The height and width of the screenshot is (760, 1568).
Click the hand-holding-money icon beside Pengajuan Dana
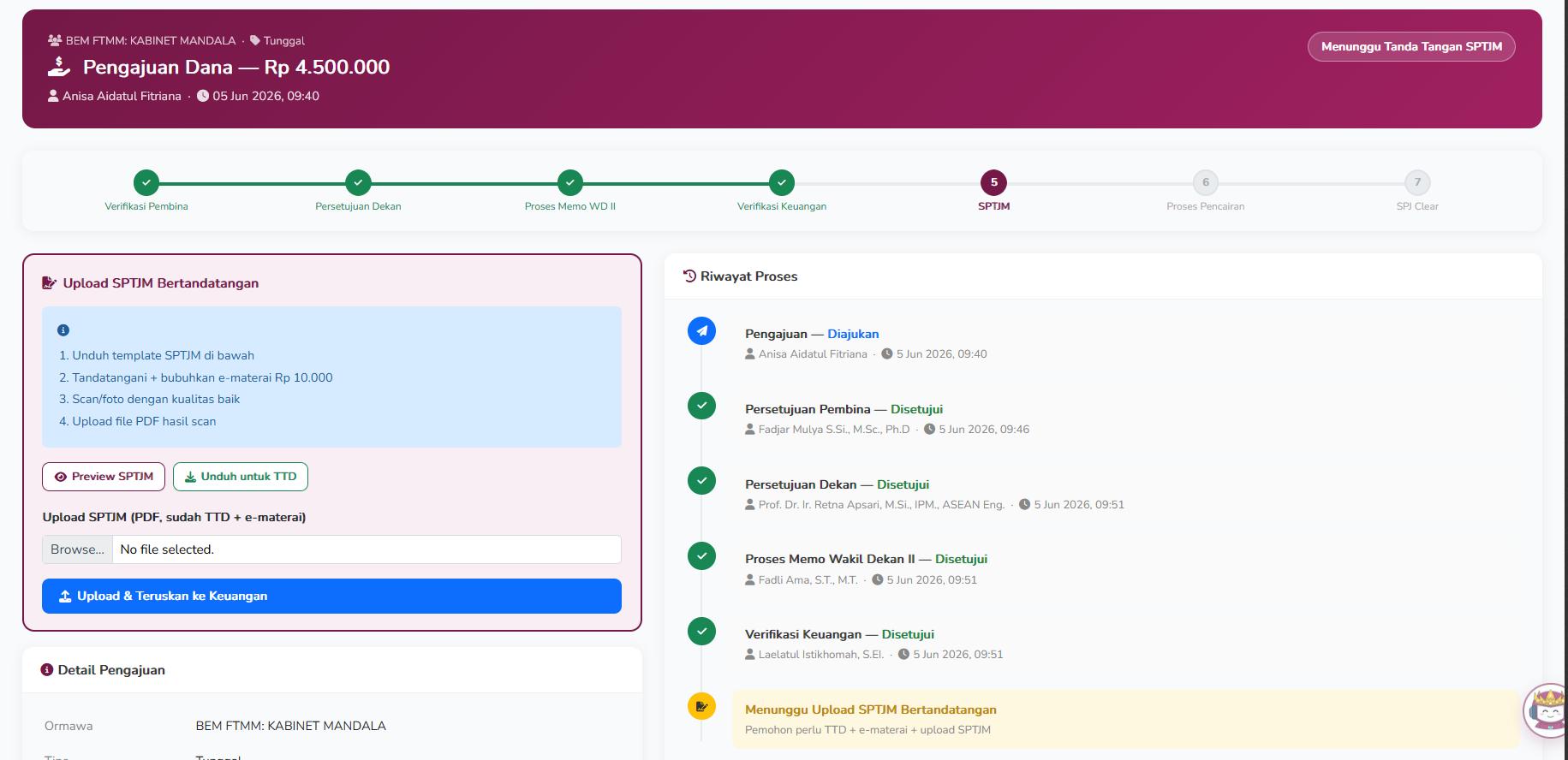[59, 67]
